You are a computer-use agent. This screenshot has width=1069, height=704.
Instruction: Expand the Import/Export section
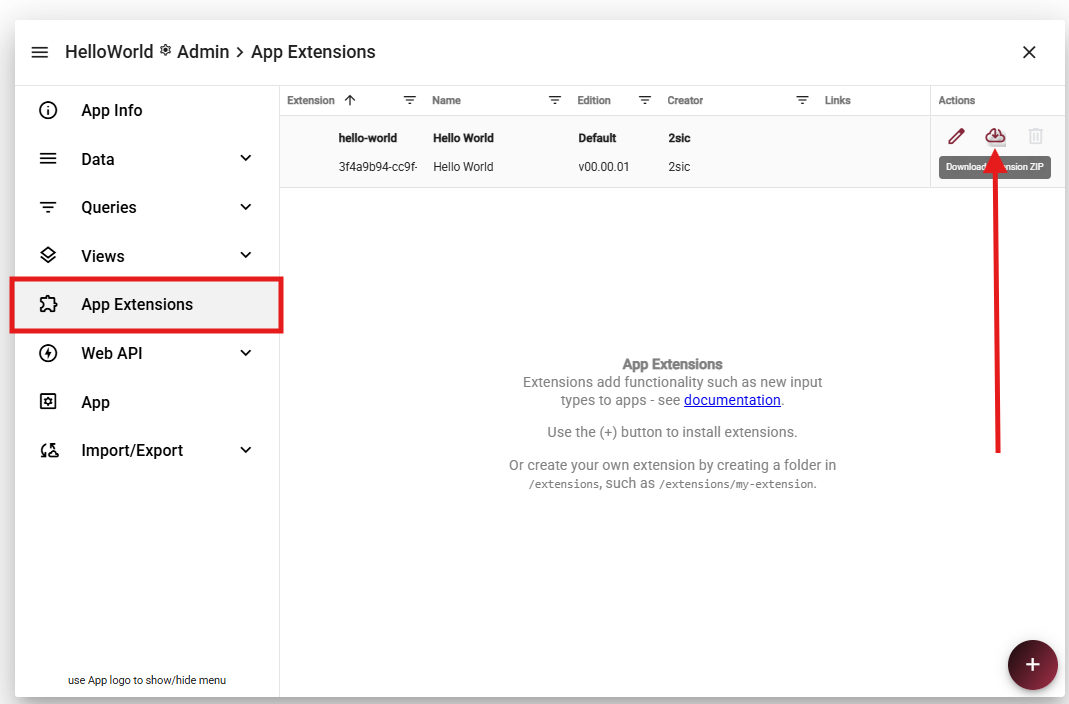point(246,450)
